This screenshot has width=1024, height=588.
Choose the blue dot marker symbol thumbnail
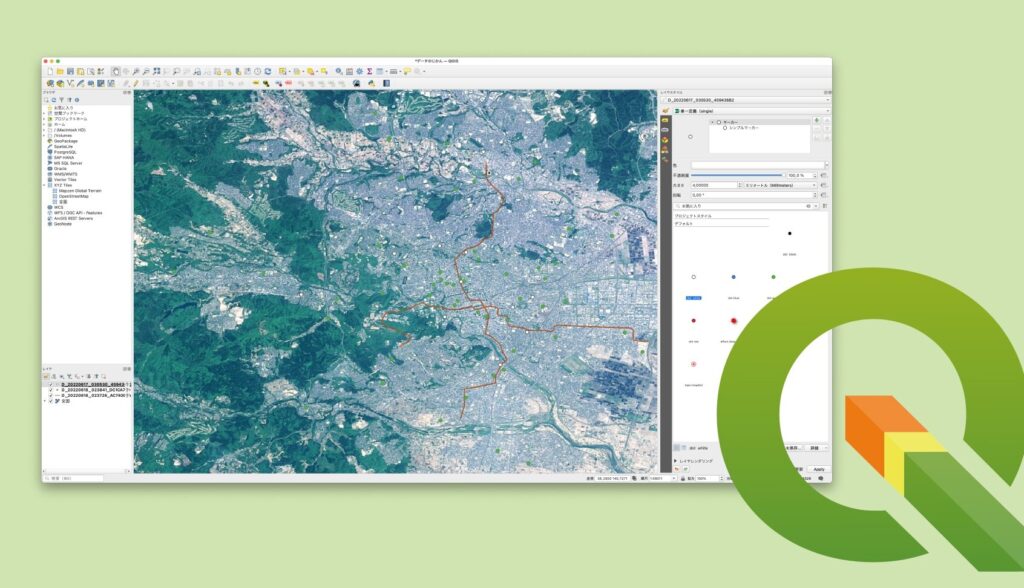click(733, 277)
